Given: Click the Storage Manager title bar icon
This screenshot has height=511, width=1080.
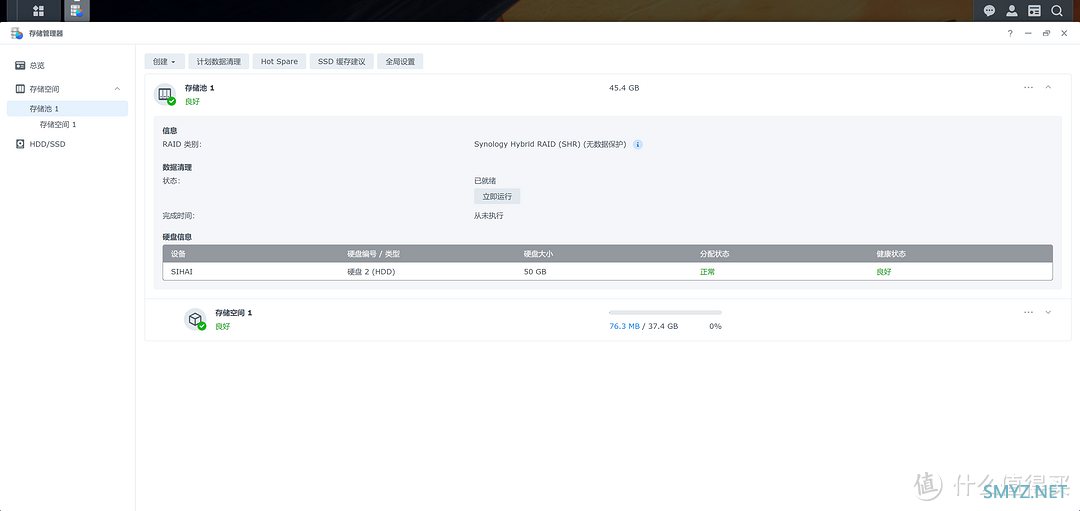Looking at the screenshot, I should [x=17, y=33].
